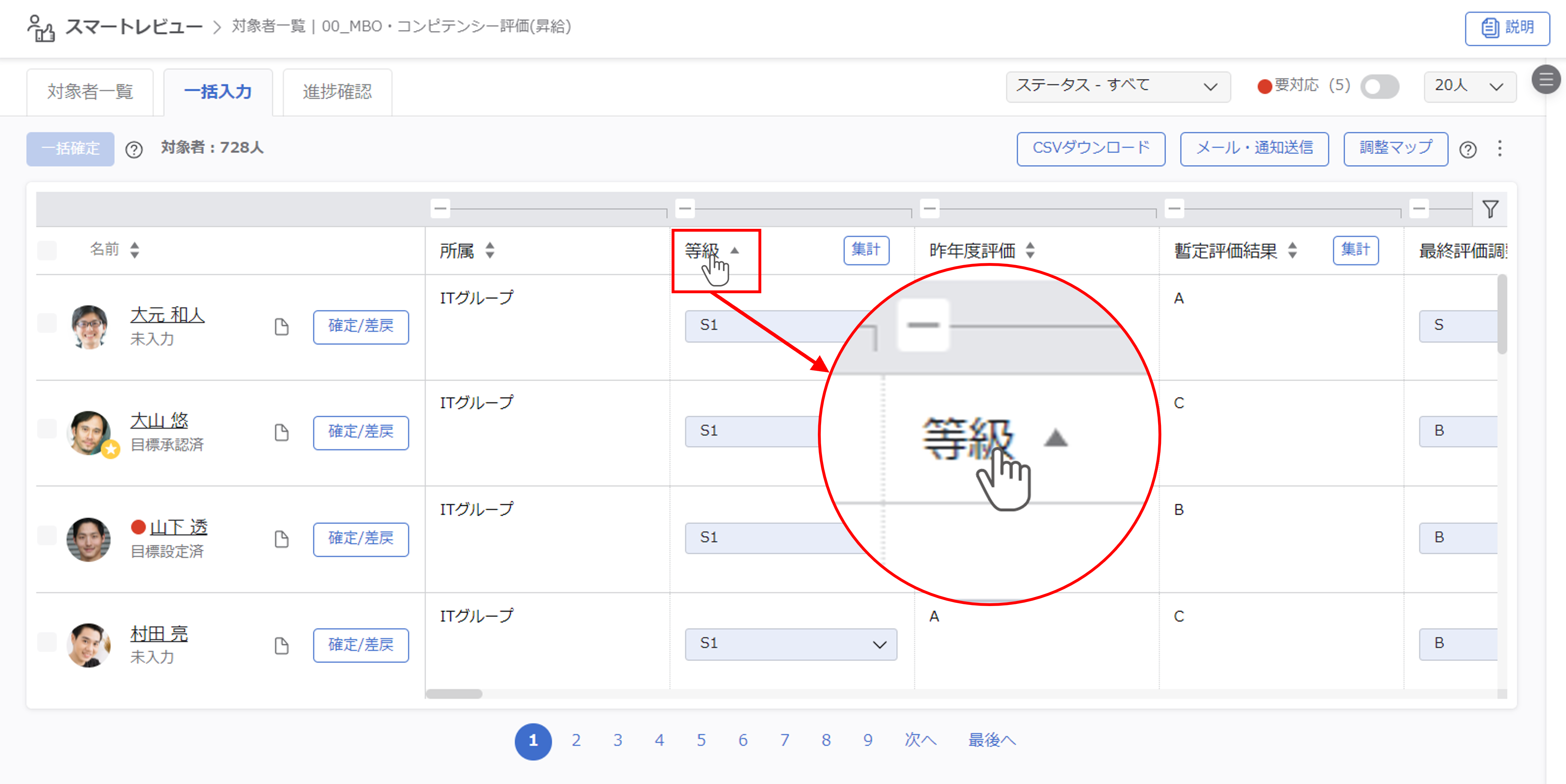Click the filter funnel icon
The width and height of the screenshot is (1566, 784).
coord(1490,210)
